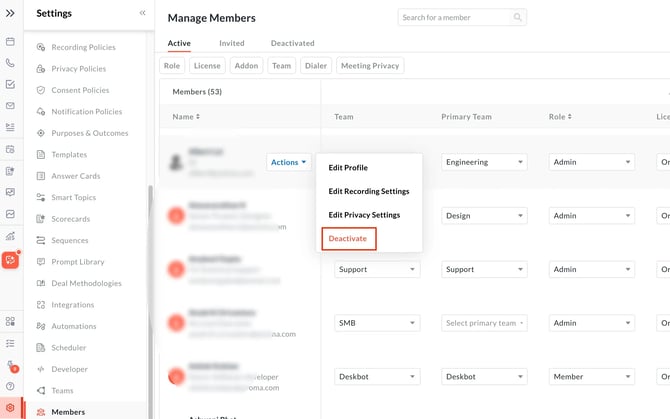Image resolution: width=670 pixels, height=419 pixels.
Task: Click the notification icon with red badge
Action: pos(12,366)
